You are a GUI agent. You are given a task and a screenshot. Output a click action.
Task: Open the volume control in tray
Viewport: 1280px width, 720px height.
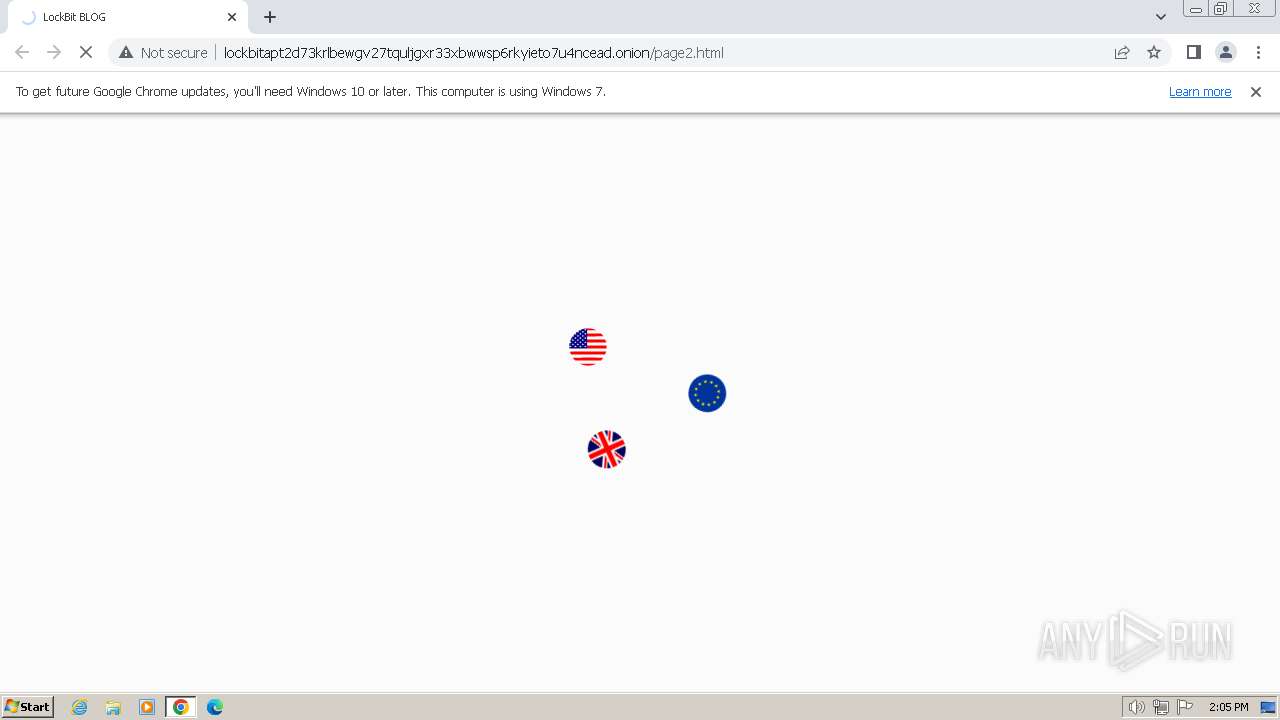coord(1137,707)
